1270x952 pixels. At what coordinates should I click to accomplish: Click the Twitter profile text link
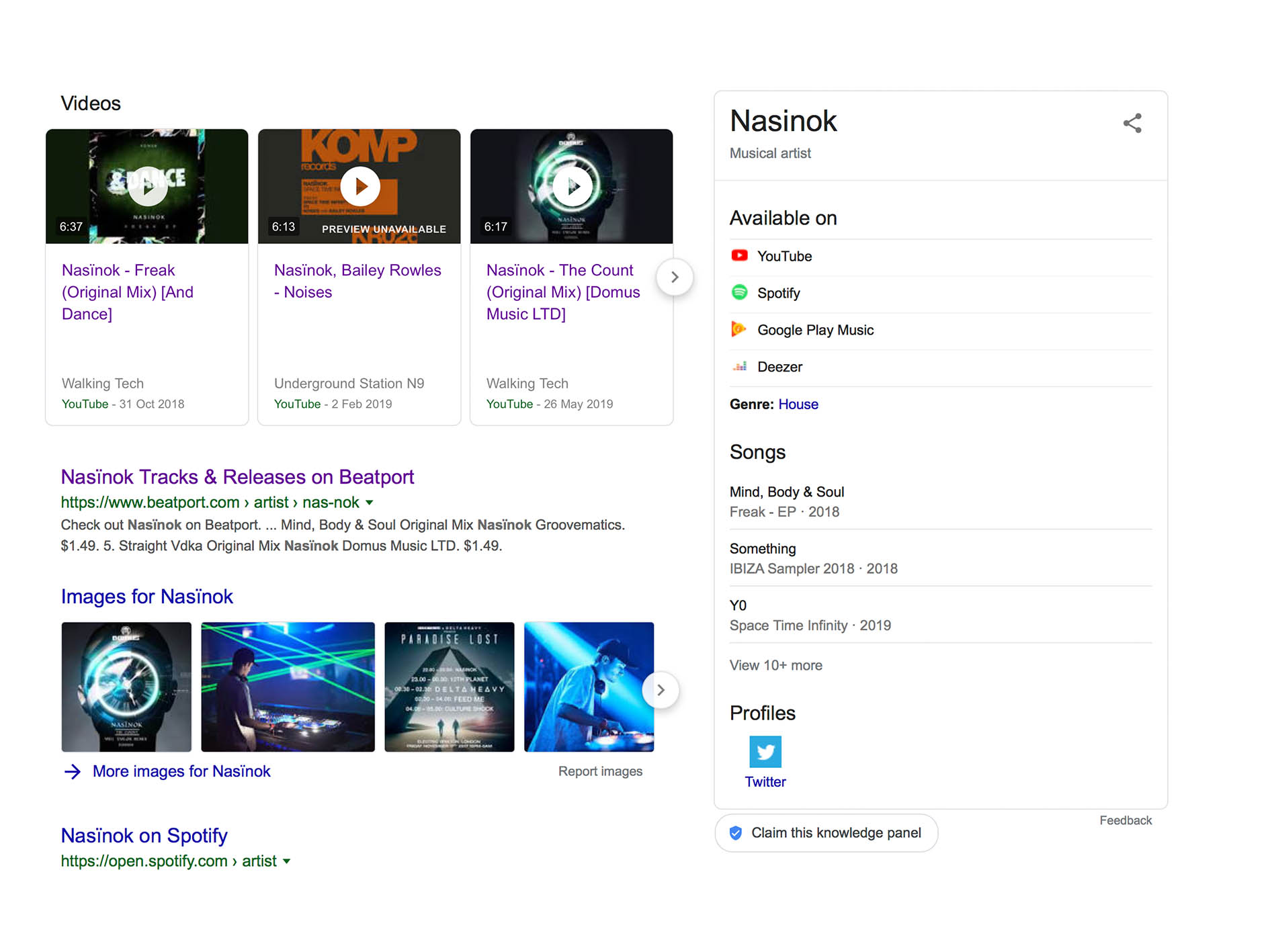click(x=765, y=782)
